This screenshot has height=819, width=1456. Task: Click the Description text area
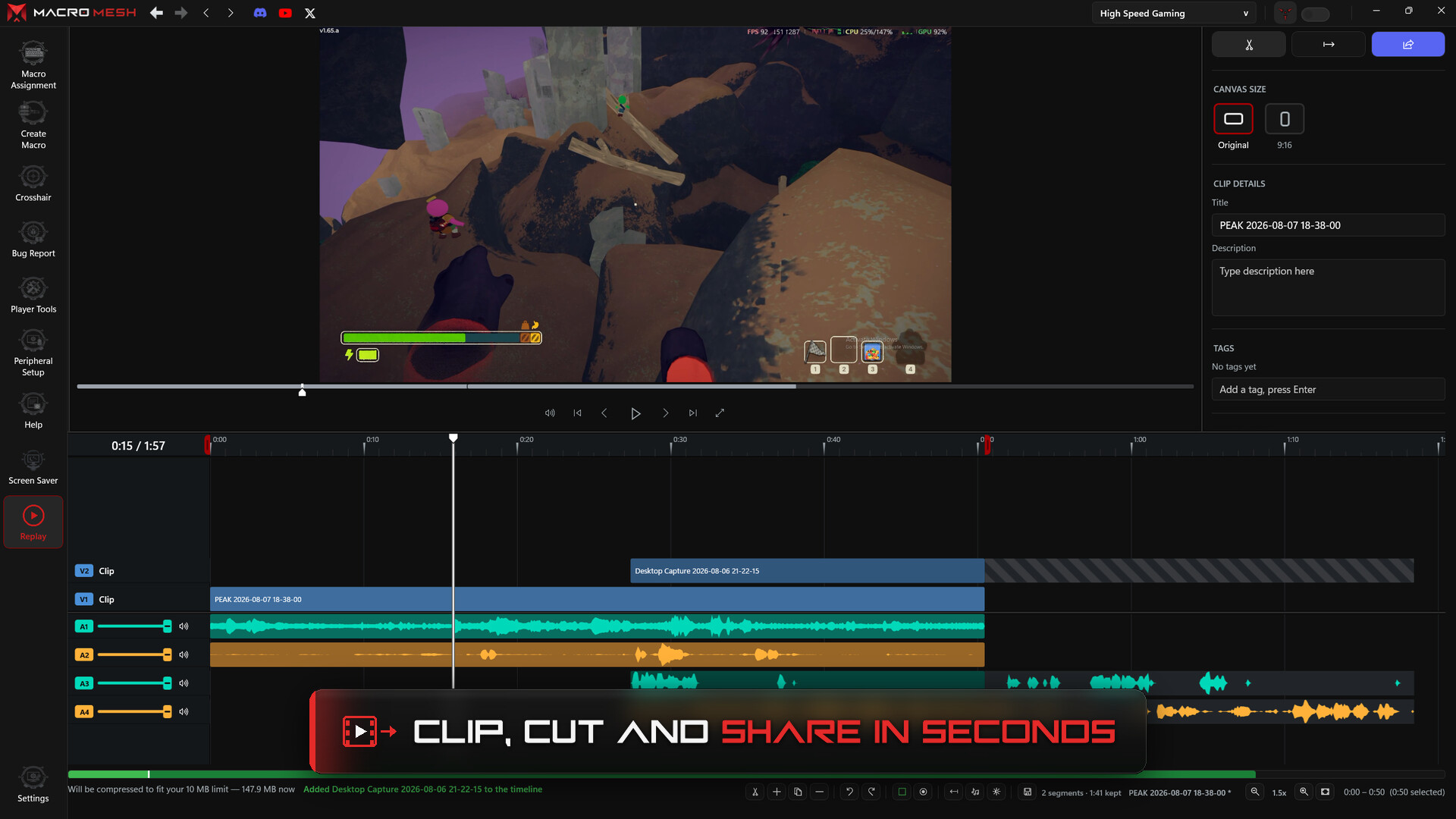coord(1328,287)
